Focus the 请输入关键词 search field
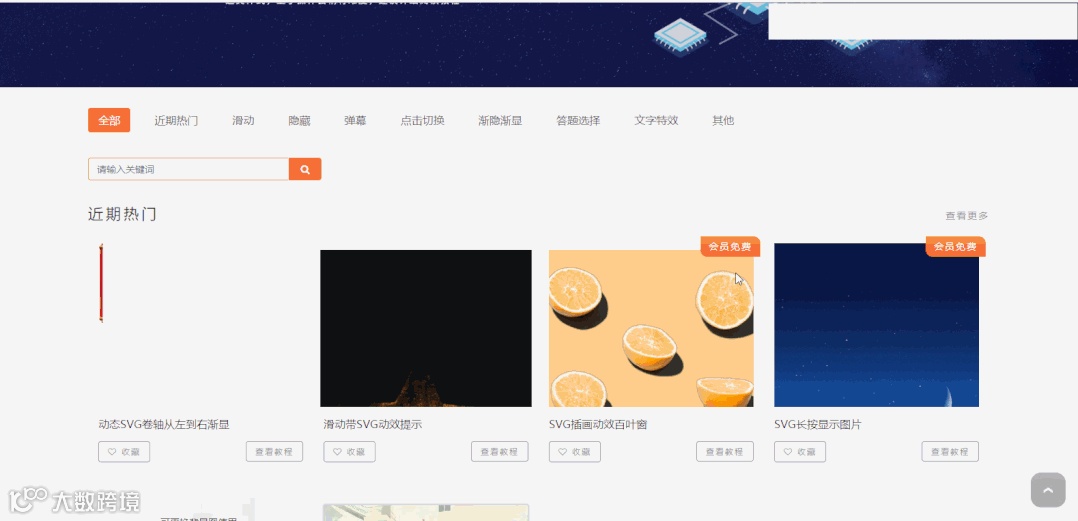Image resolution: width=1078 pixels, height=521 pixels. point(188,169)
